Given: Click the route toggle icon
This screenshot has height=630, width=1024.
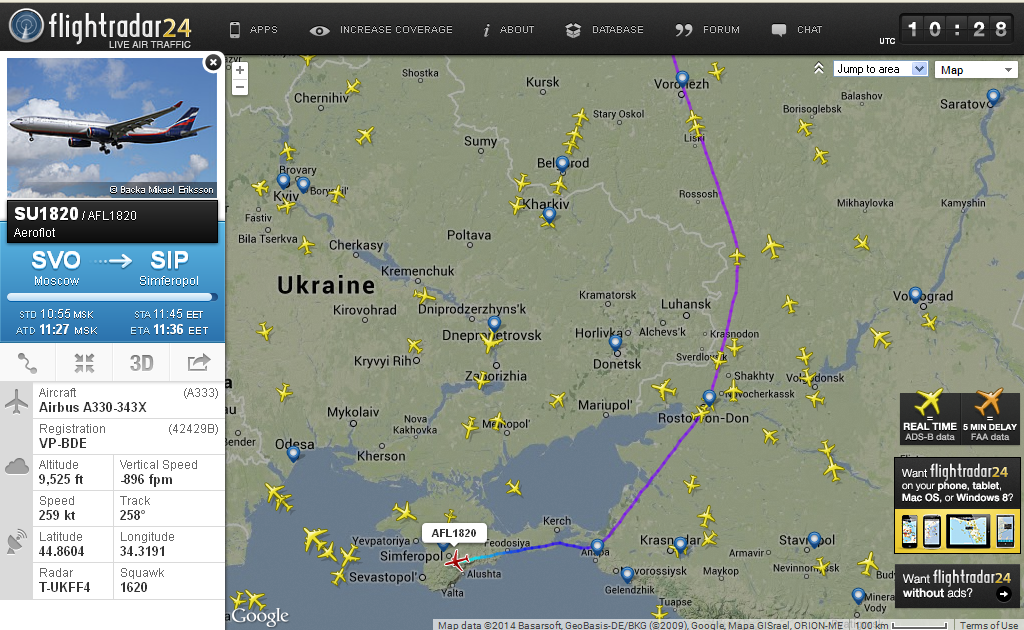Looking at the screenshot, I should coord(27,363).
